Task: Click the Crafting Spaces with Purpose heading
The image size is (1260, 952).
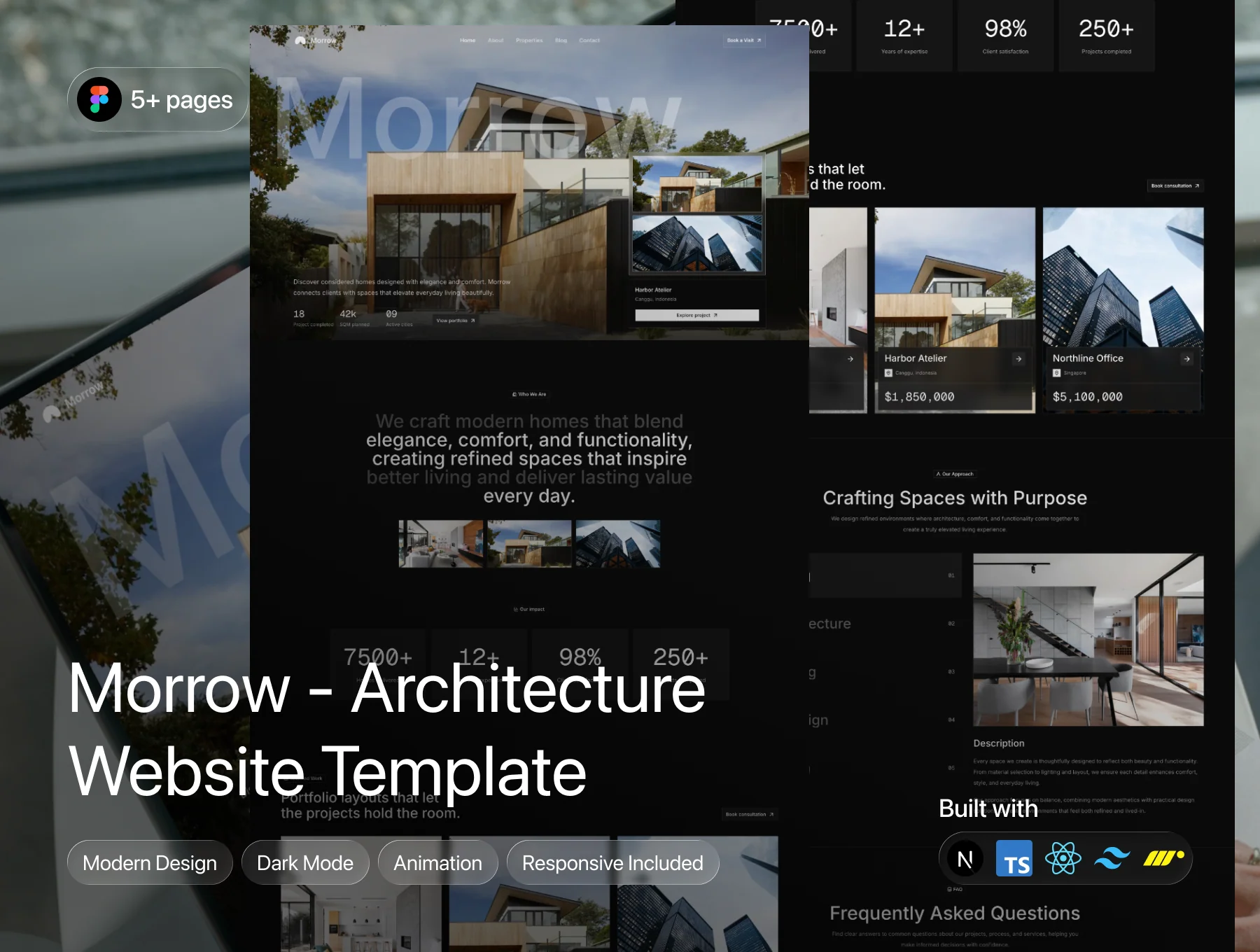Action: [955, 498]
